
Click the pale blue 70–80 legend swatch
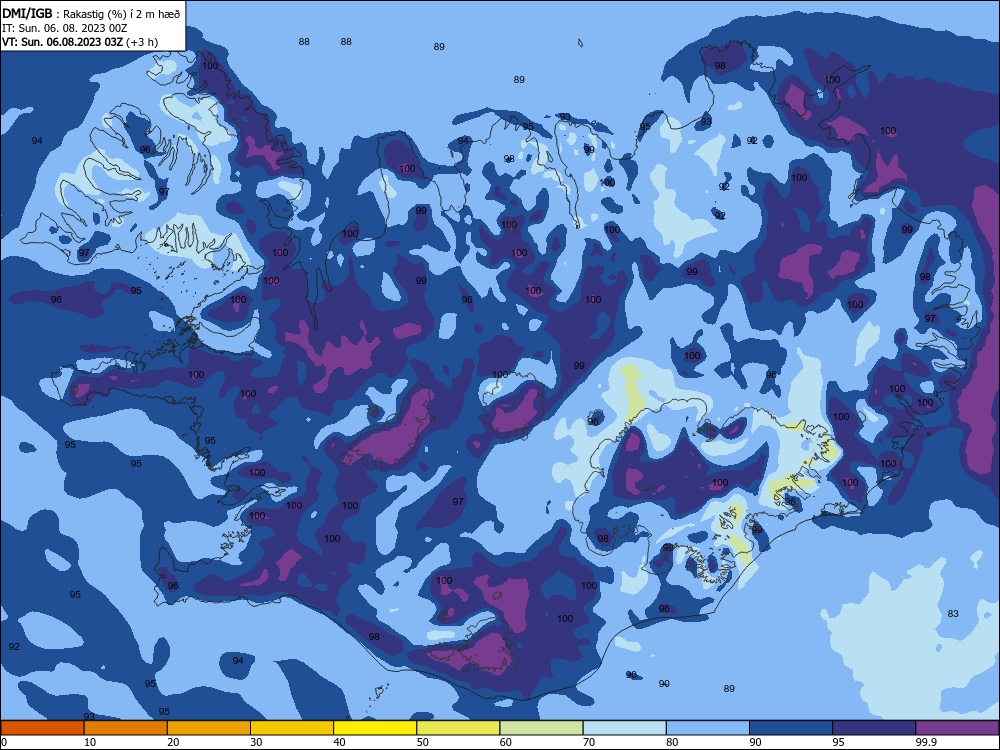click(x=625, y=728)
